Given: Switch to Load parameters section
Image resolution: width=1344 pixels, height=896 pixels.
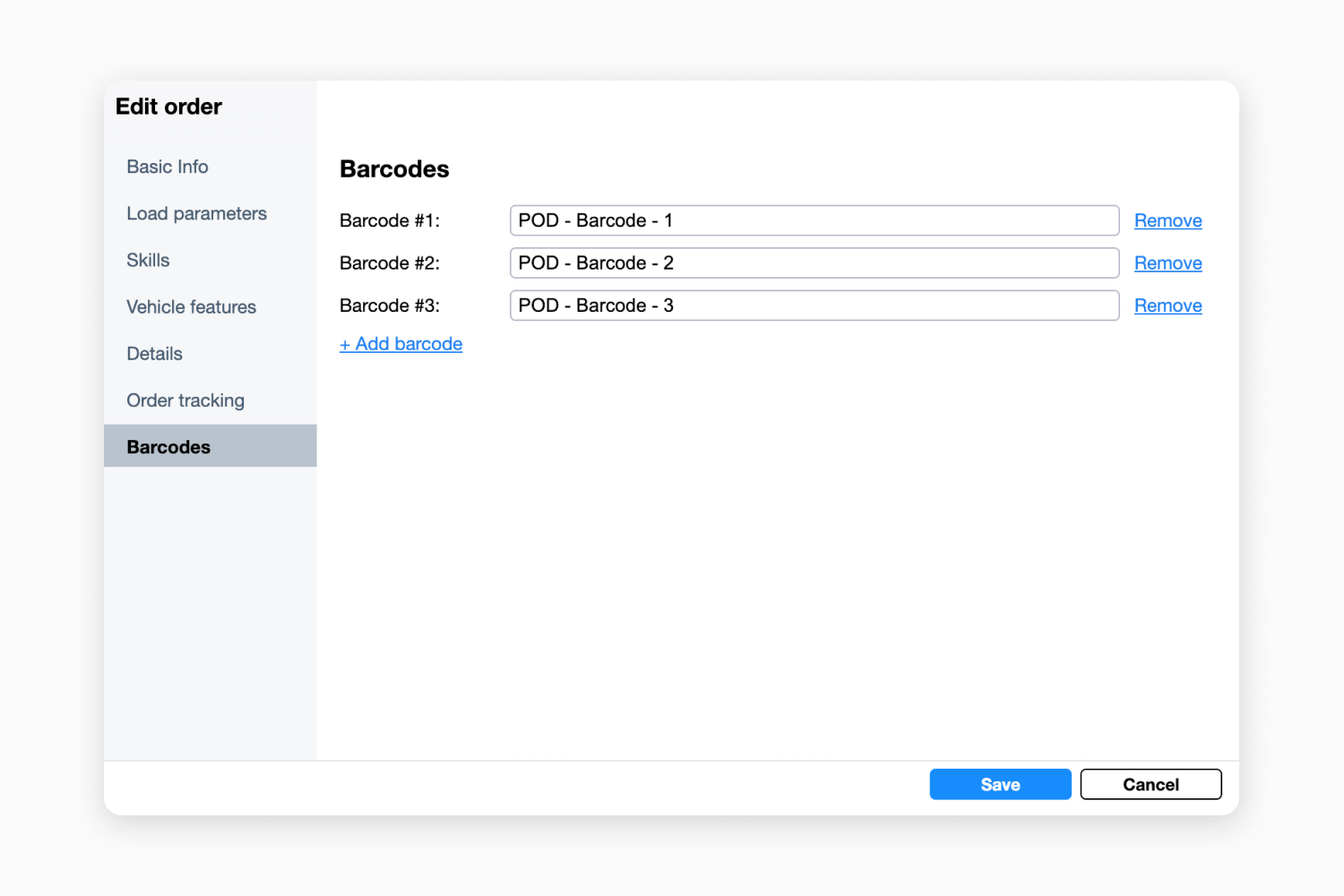Looking at the screenshot, I should pyautogui.click(x=196, y=213).
